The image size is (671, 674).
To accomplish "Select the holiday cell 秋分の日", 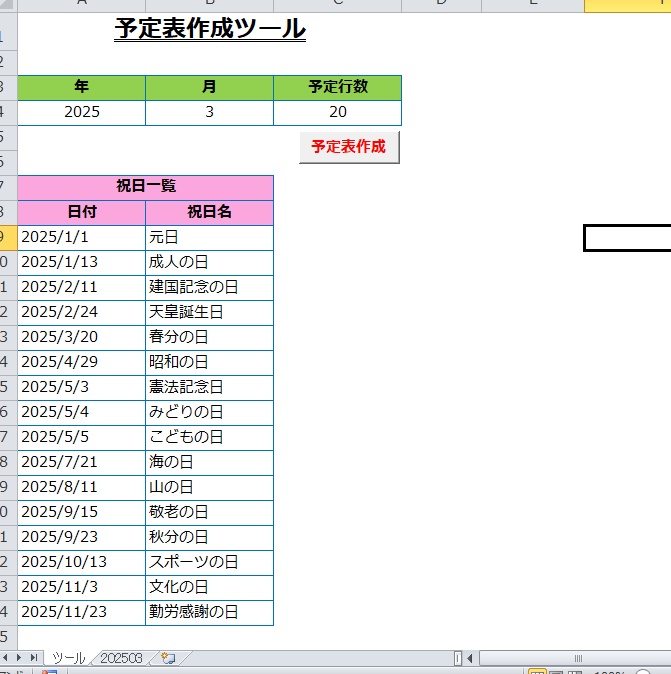I will (209, 537).
